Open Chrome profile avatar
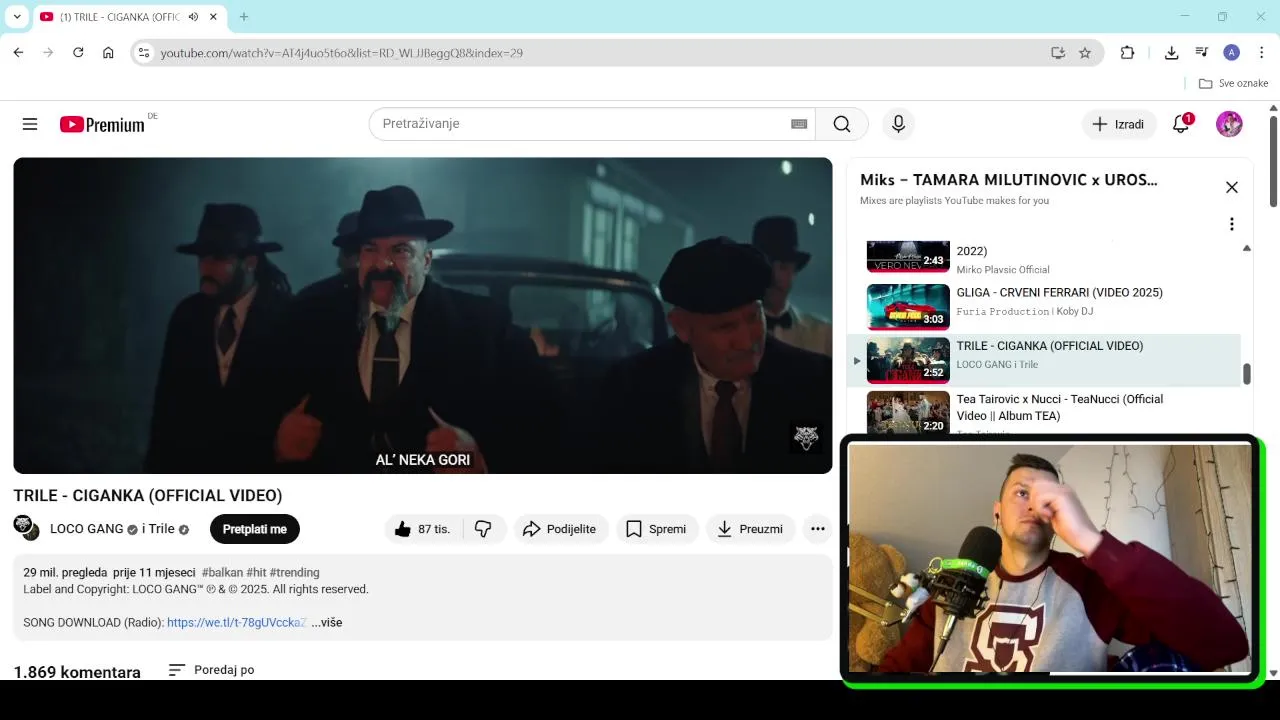The width and height of the screenshot is (1280, 720). point(1232,53)
